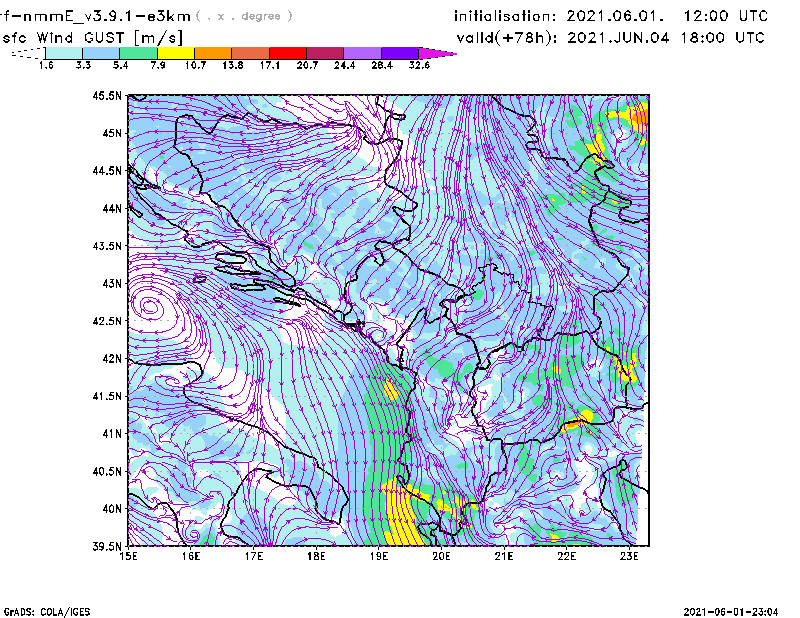Click the 19E longitude label
The width and height of the screenshot is (800, 618).
coord(379,556)
